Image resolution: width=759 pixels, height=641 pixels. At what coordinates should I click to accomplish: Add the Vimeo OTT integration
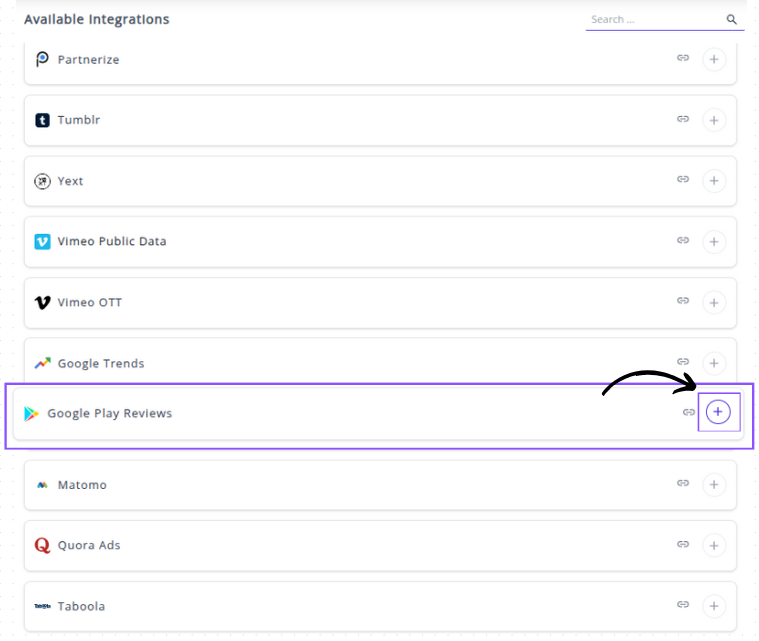coord(713,302)
